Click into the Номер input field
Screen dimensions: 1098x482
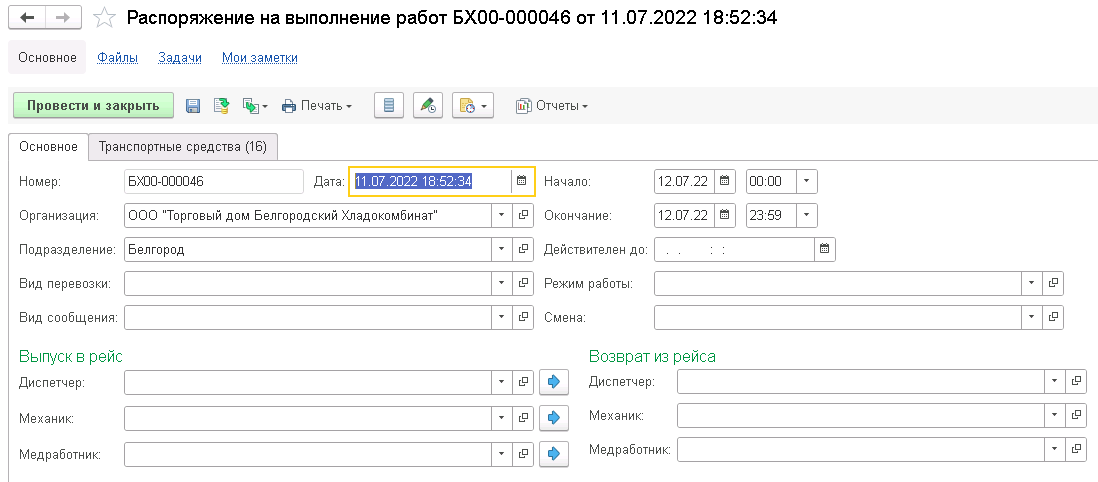[x=213, y=181]
